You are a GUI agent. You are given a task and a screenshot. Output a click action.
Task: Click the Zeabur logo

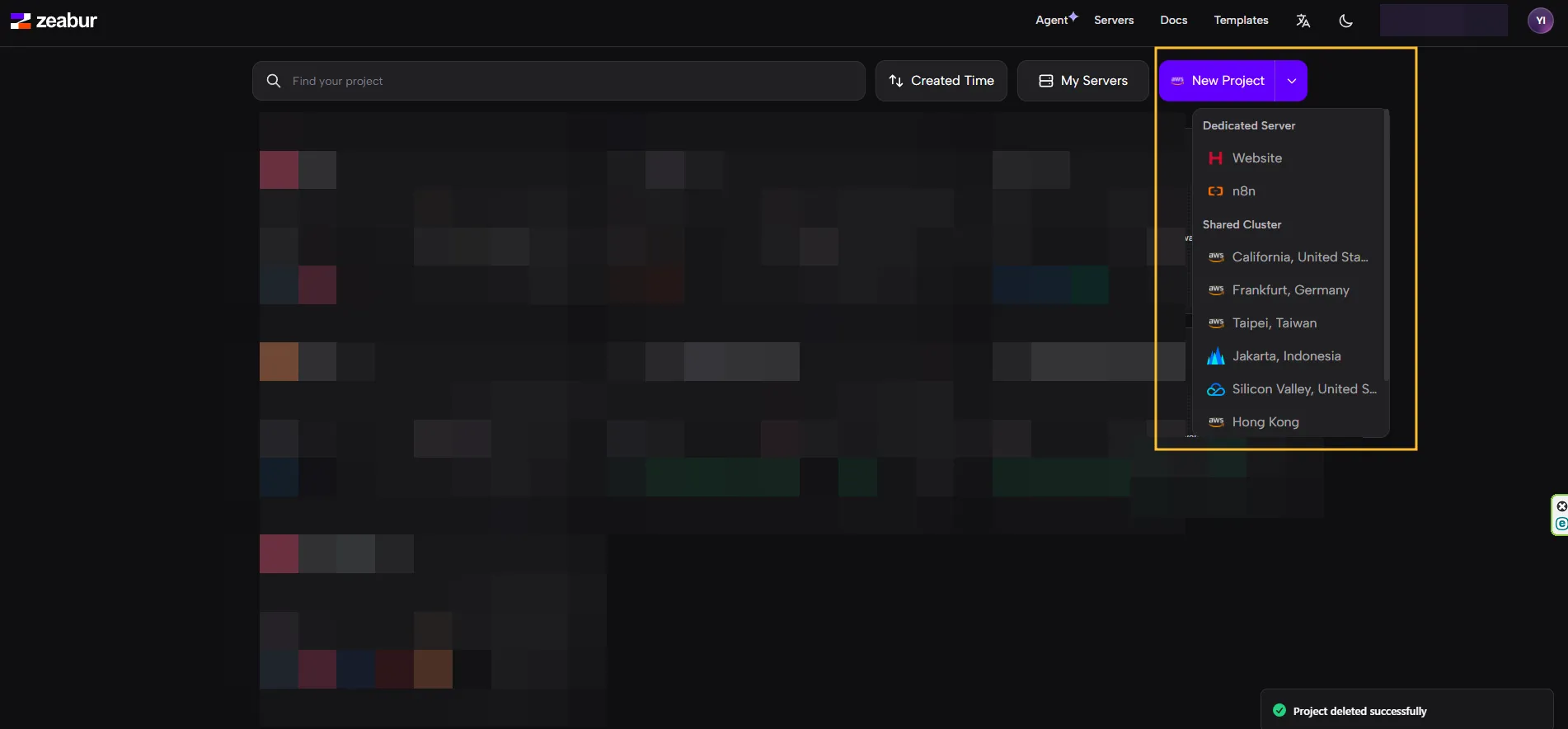[x=54, y=21]
